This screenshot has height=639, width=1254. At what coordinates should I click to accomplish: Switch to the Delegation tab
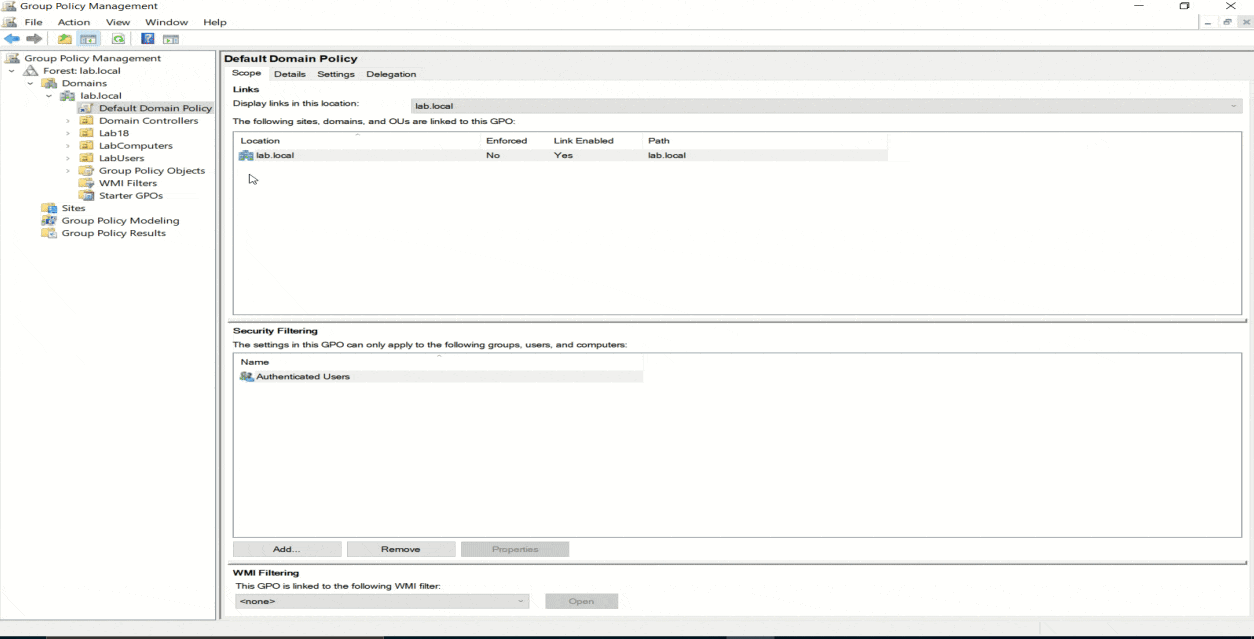tap(391, 74)
